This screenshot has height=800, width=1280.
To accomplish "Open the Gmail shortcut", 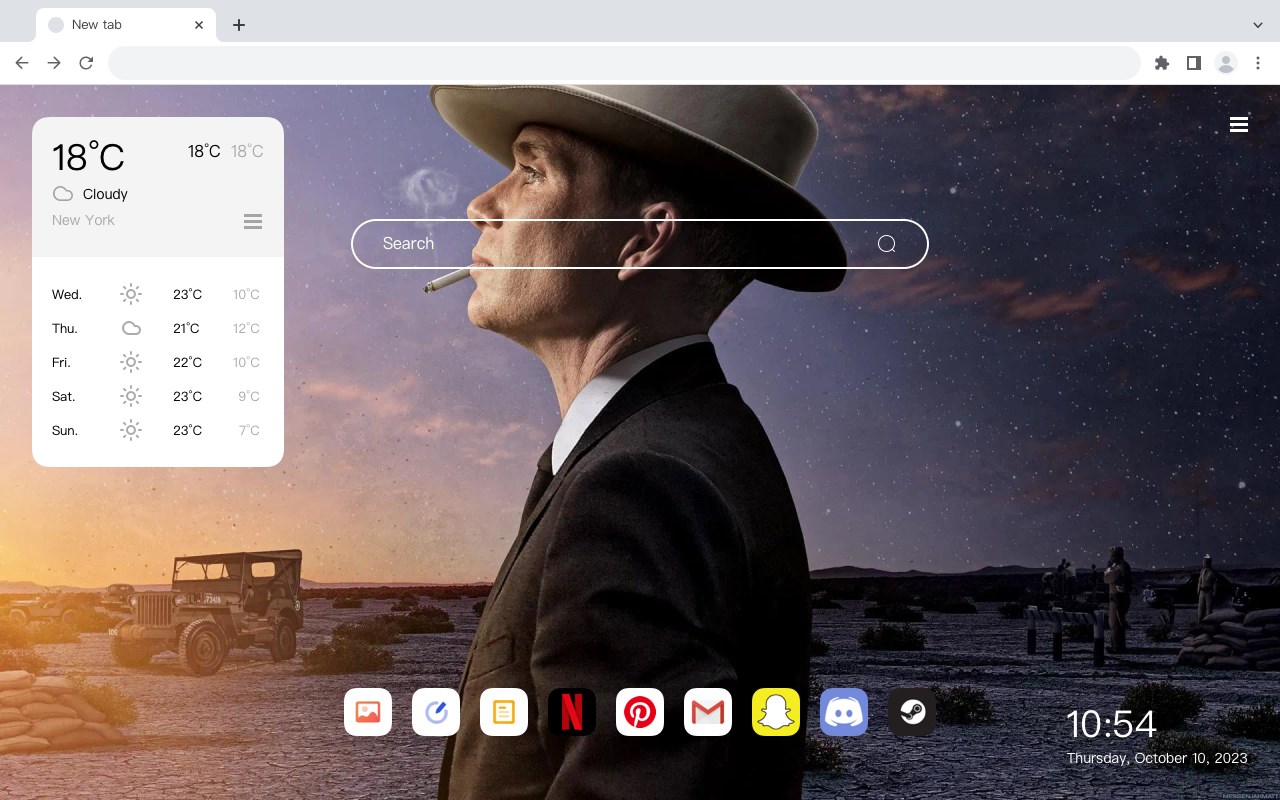I will (x=708, y=712).
